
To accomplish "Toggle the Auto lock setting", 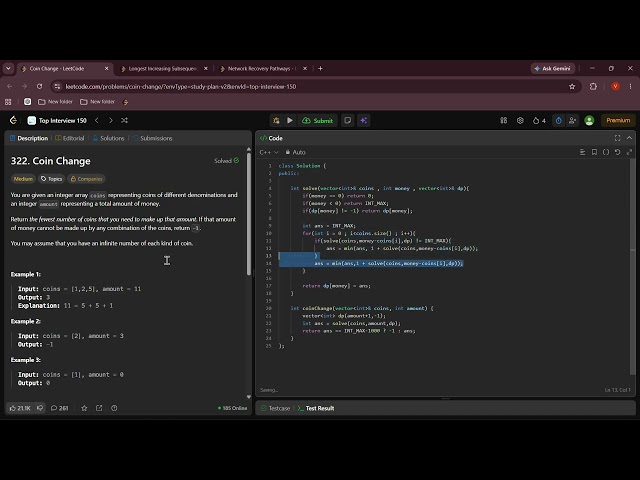I will pos(295,152).
